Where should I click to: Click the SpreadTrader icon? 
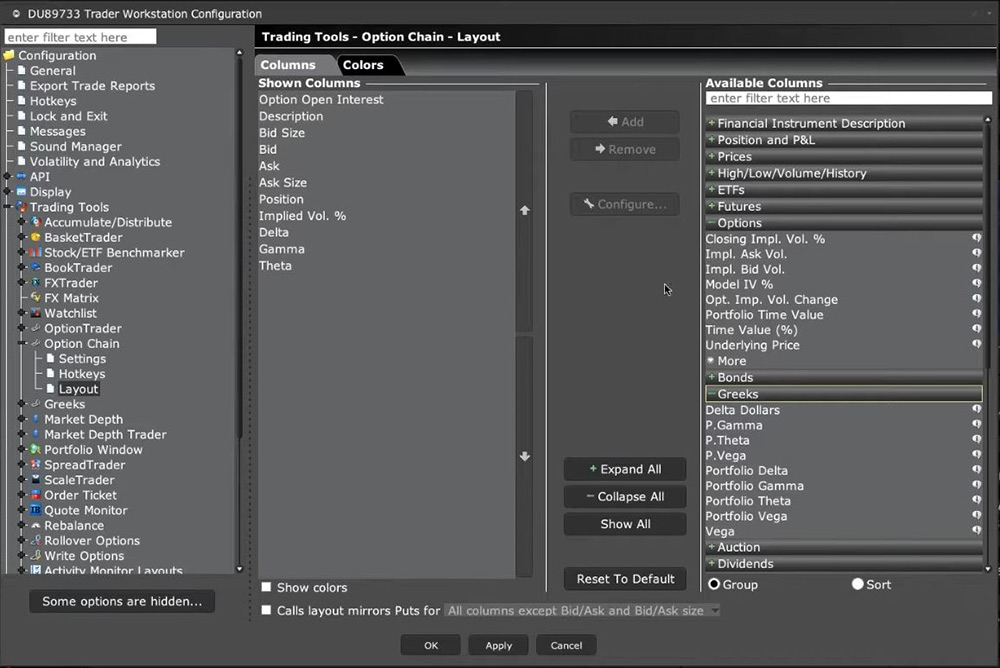(36, 465)
